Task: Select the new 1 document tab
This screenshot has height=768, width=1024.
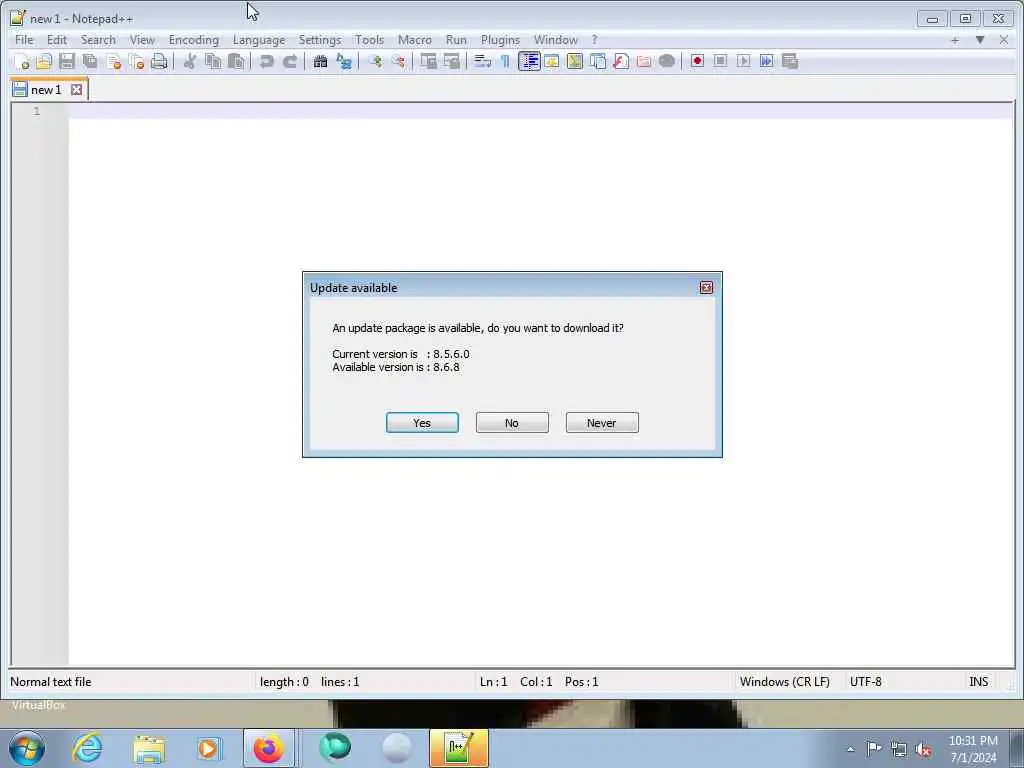Action: click(49, 89)
